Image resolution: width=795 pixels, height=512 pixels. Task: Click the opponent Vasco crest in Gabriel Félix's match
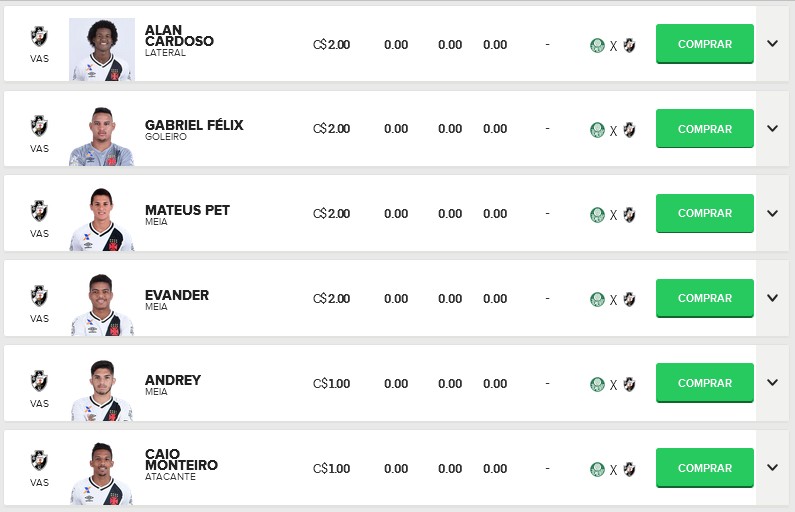629,129
